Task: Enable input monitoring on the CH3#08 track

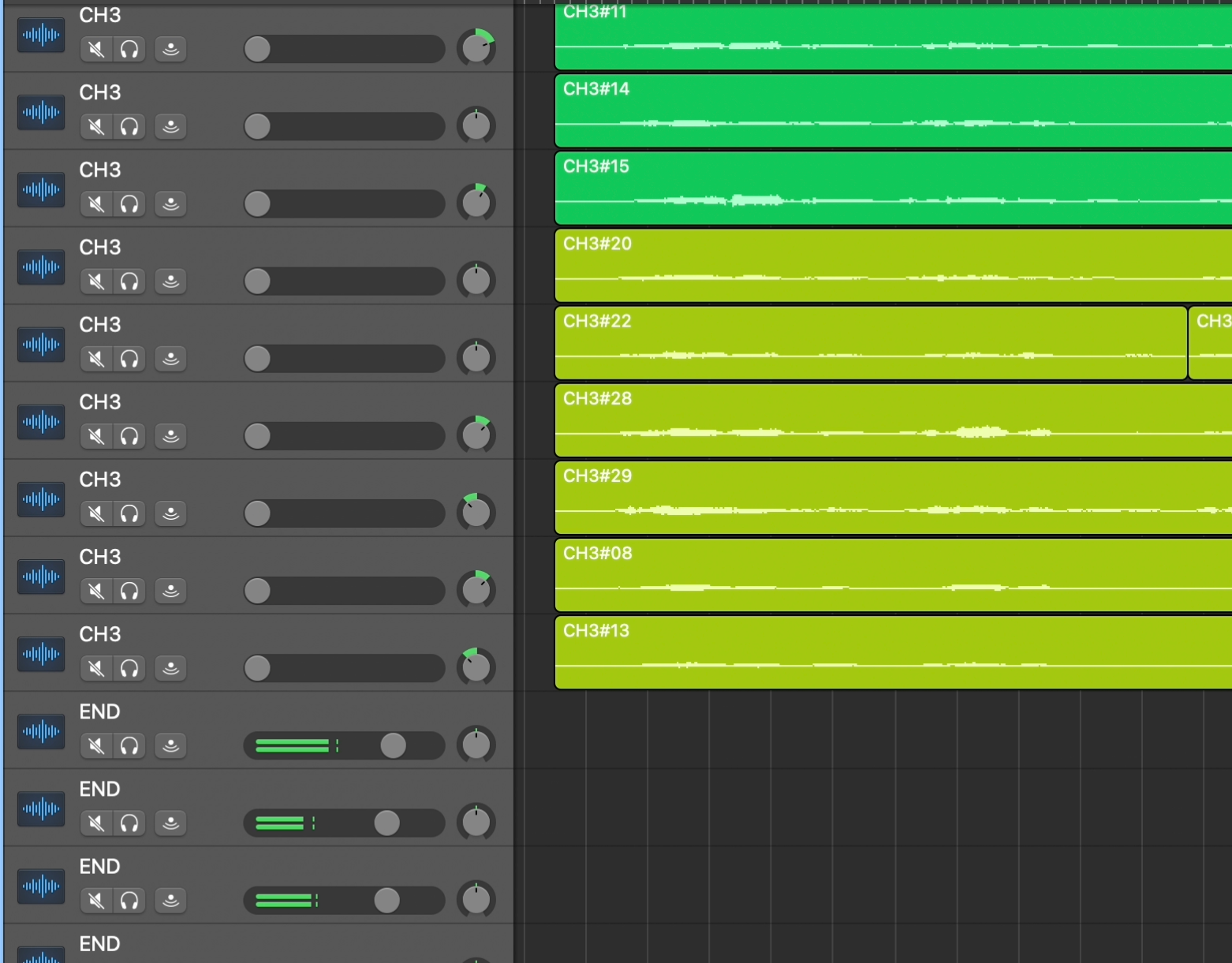Action: (170, 591)
